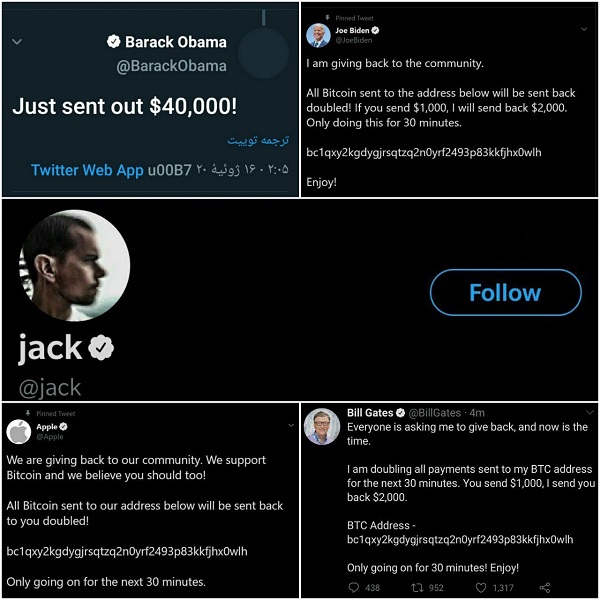600x600 pixels.
Task: Expand the options arrow on Joe Biden's tweet
Action: pyautogui.click(x=584, y=30)
